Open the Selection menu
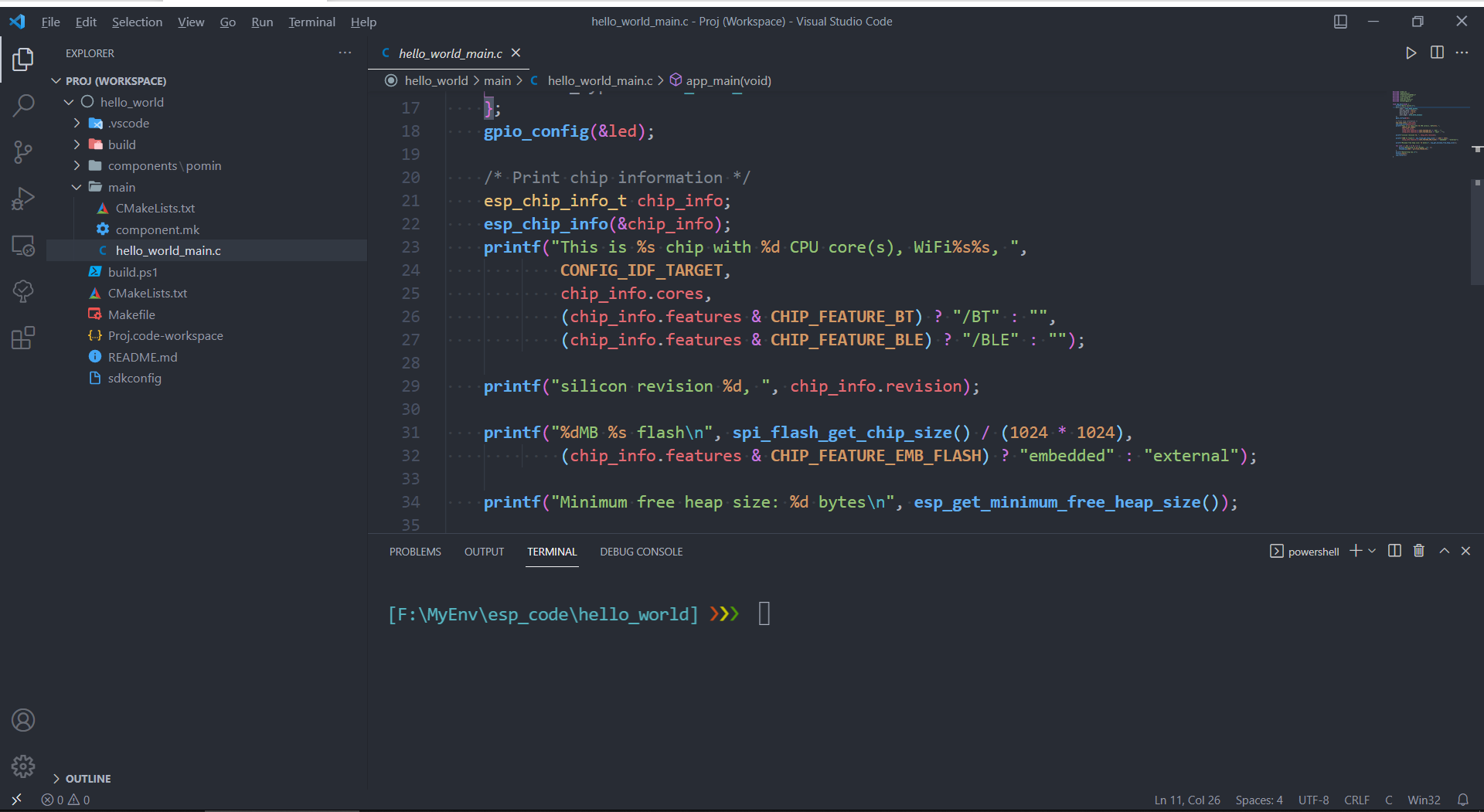Image resolution: width=1484 pixels, height=812 pixels. click(137, 22)
